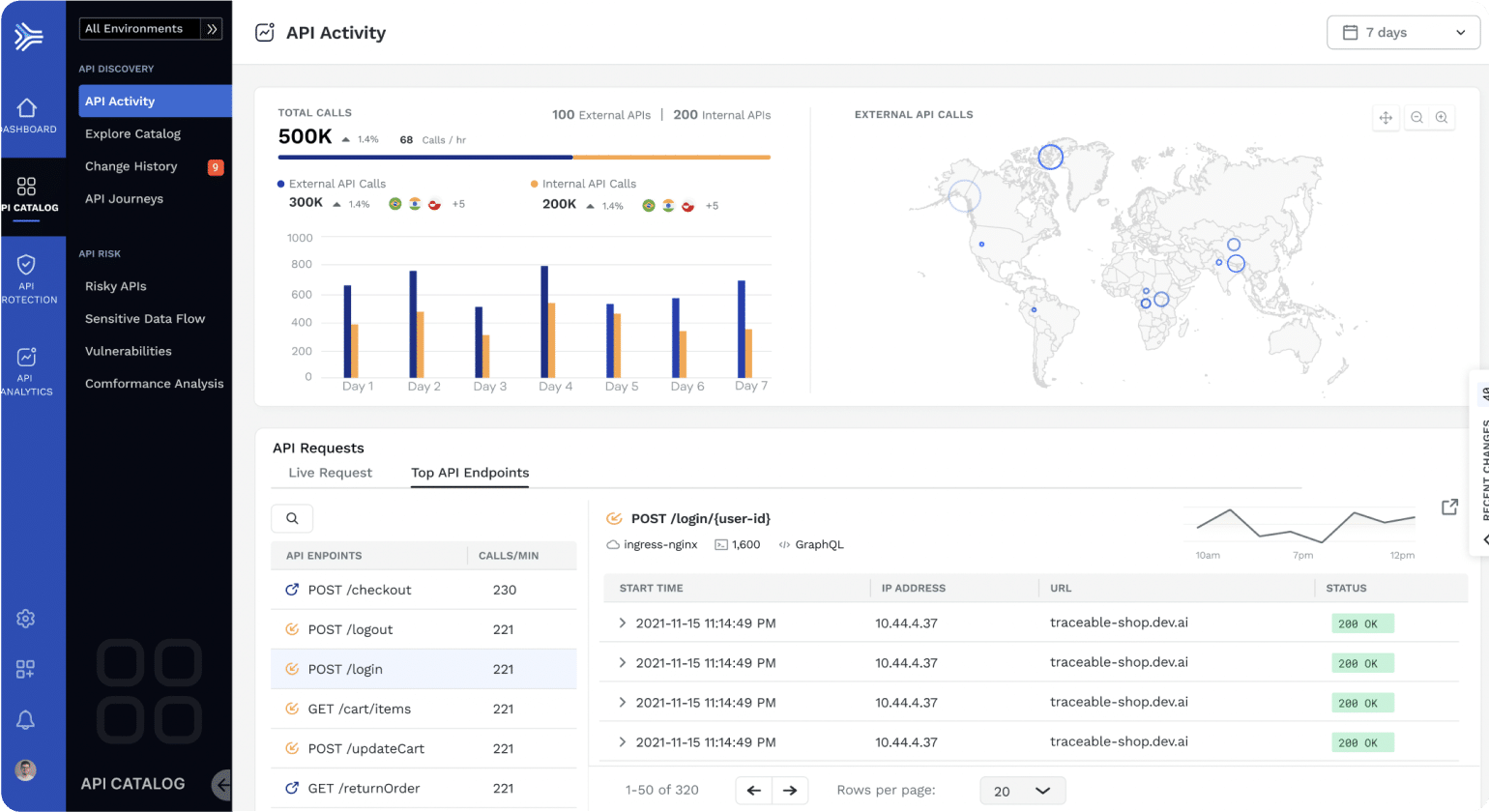The height and width of the screenshot is (812, 1489).
Task: Select the Top API Endpoints tab
Action: pyautogui.click(x=470, y=473)
